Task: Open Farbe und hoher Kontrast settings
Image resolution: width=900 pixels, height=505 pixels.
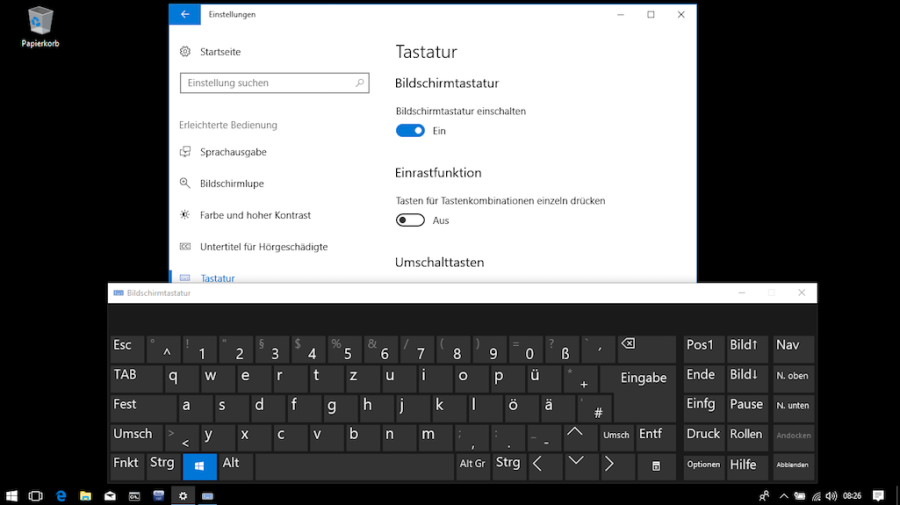Action: click(x=254, y=215)
